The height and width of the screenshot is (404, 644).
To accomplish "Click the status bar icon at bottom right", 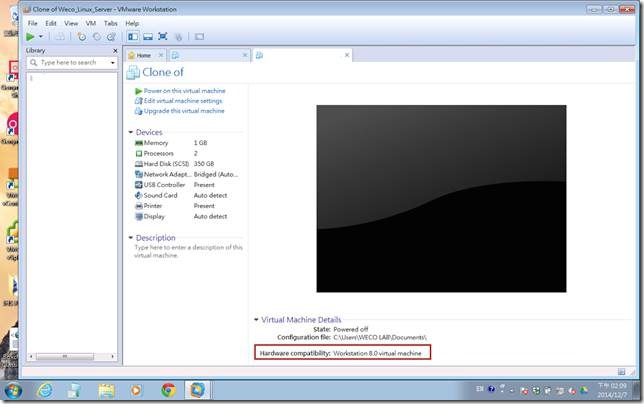I will [621, 372].
